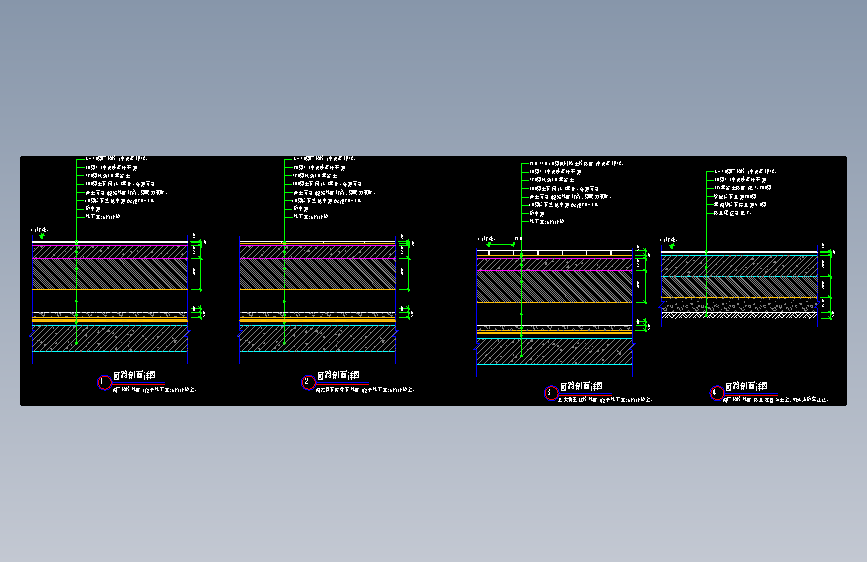
Task: Click the last leader annotation of section 4
Action: click(x=732, y=212)
